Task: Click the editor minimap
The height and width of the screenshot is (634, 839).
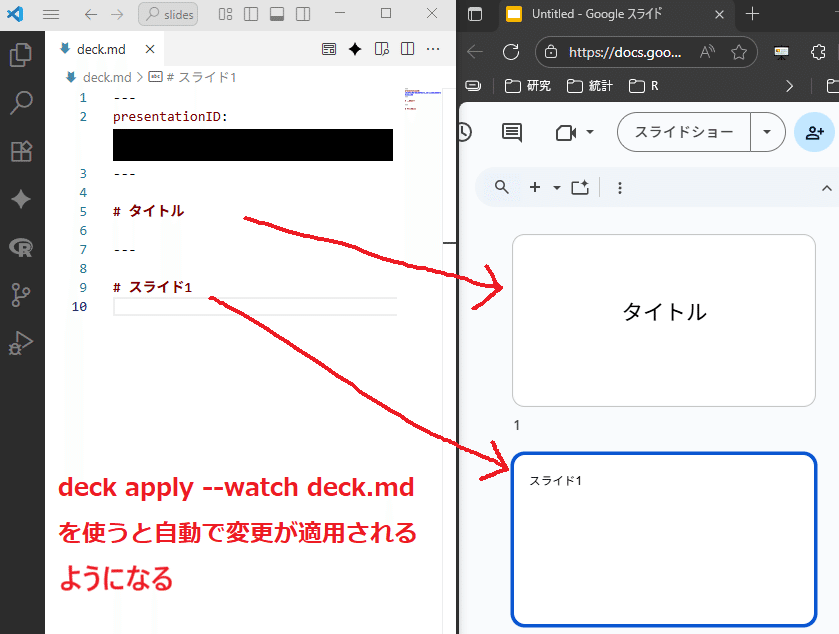Action: (x=423, y=99)
